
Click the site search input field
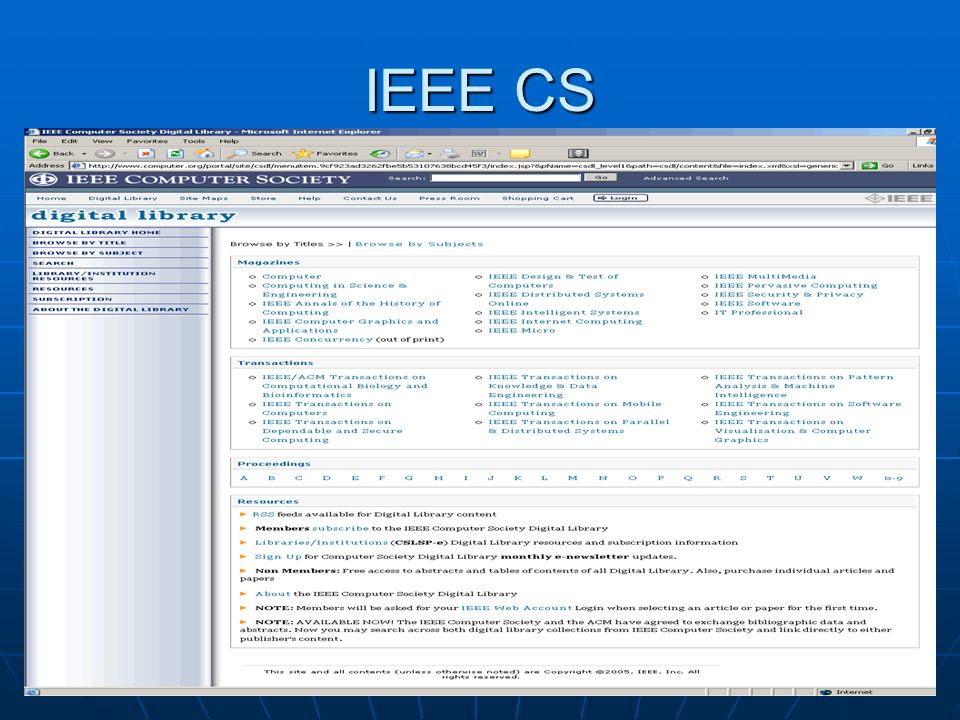[x=506, y=178]
